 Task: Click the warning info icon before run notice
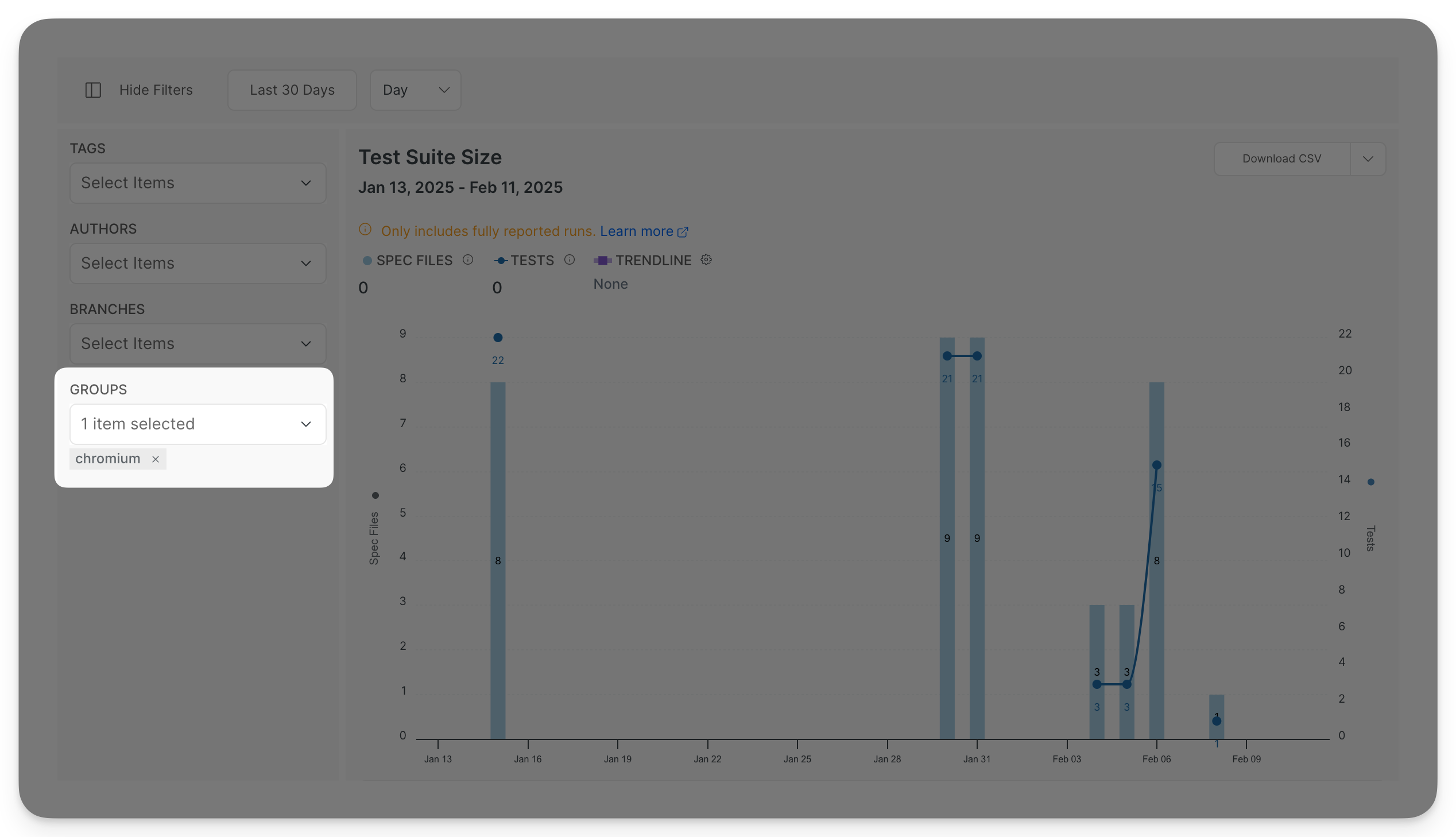(x=365, y=230)
